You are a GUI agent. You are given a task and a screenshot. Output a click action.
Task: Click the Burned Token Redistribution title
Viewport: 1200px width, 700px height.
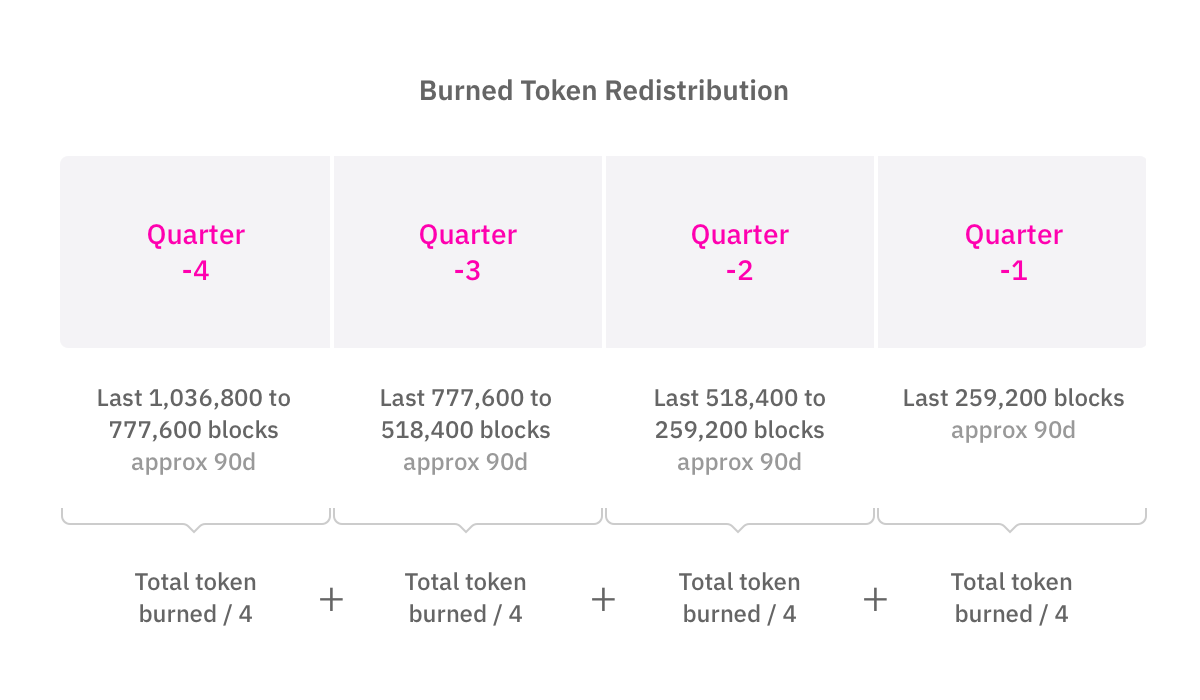[x=603, y=91]
